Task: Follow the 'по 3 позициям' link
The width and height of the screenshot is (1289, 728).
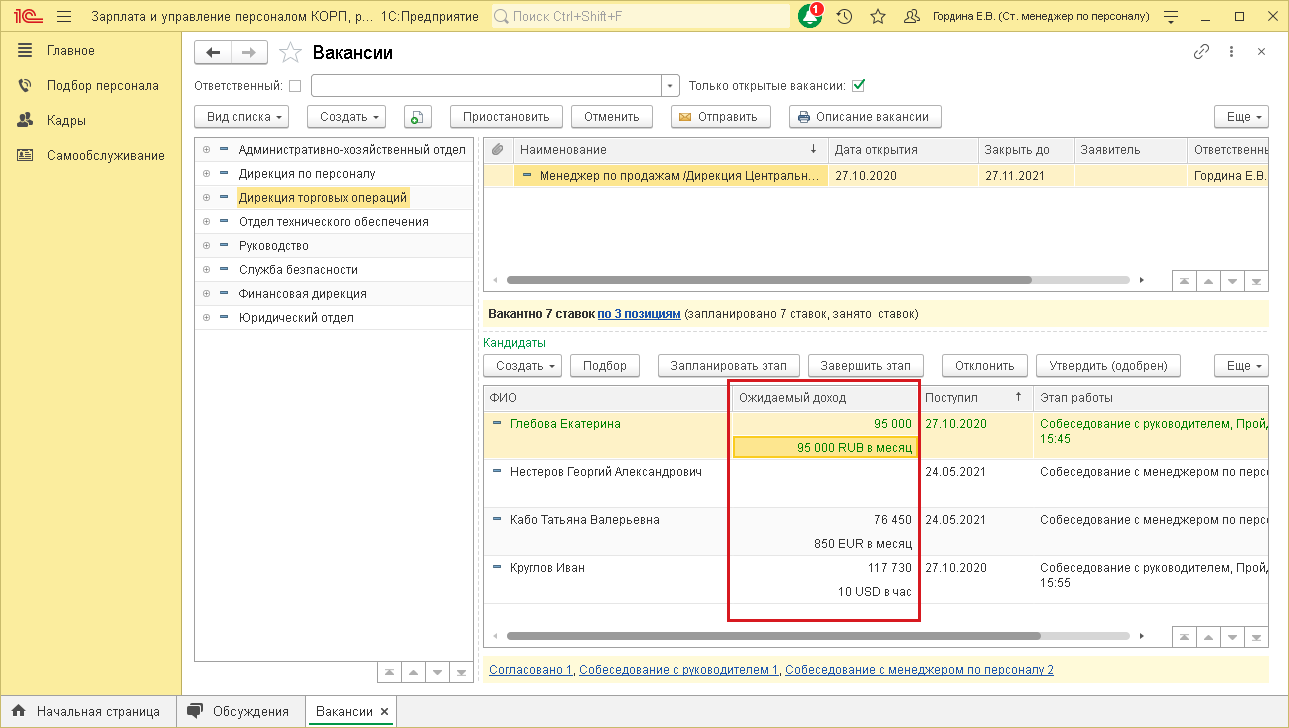Action: (639, 314)
